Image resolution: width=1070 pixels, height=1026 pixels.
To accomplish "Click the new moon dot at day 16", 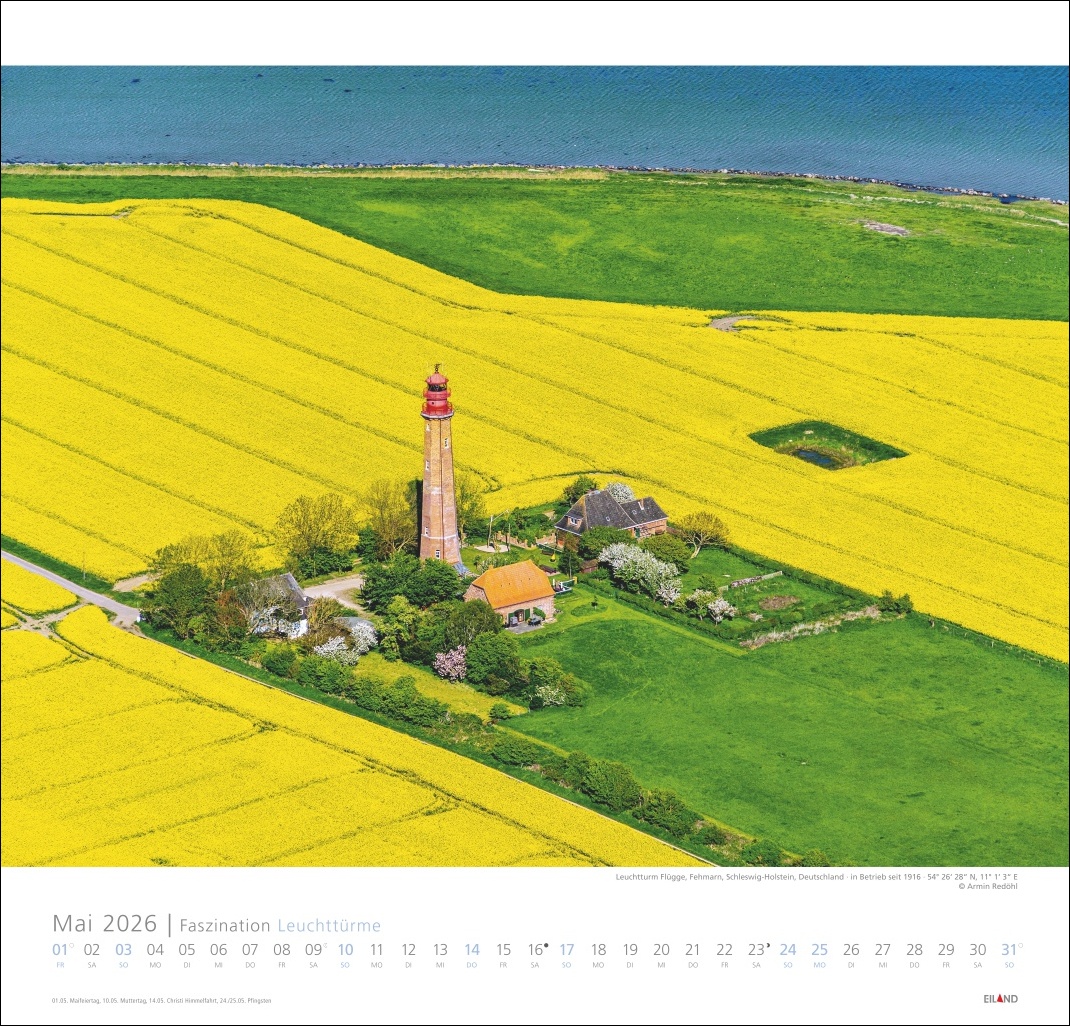I will (546, 943).
